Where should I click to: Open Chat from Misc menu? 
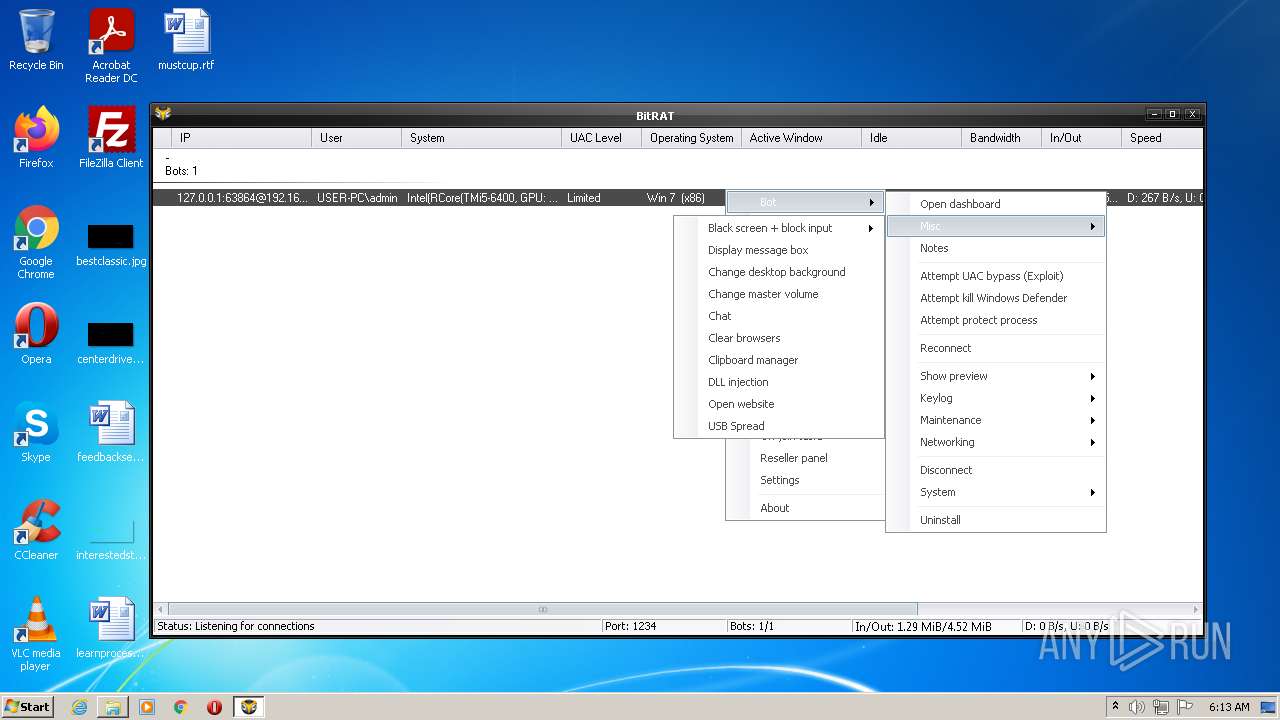pyautogui.click(x=779, y=316)
